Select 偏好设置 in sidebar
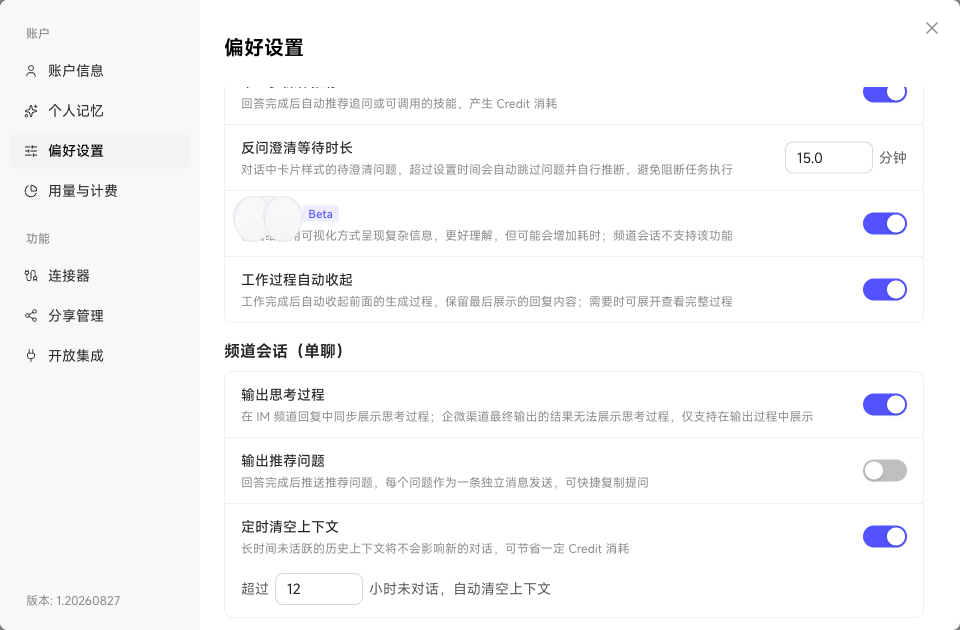The height and width of the screenshot is (630, 960). (x=100, y=151)
